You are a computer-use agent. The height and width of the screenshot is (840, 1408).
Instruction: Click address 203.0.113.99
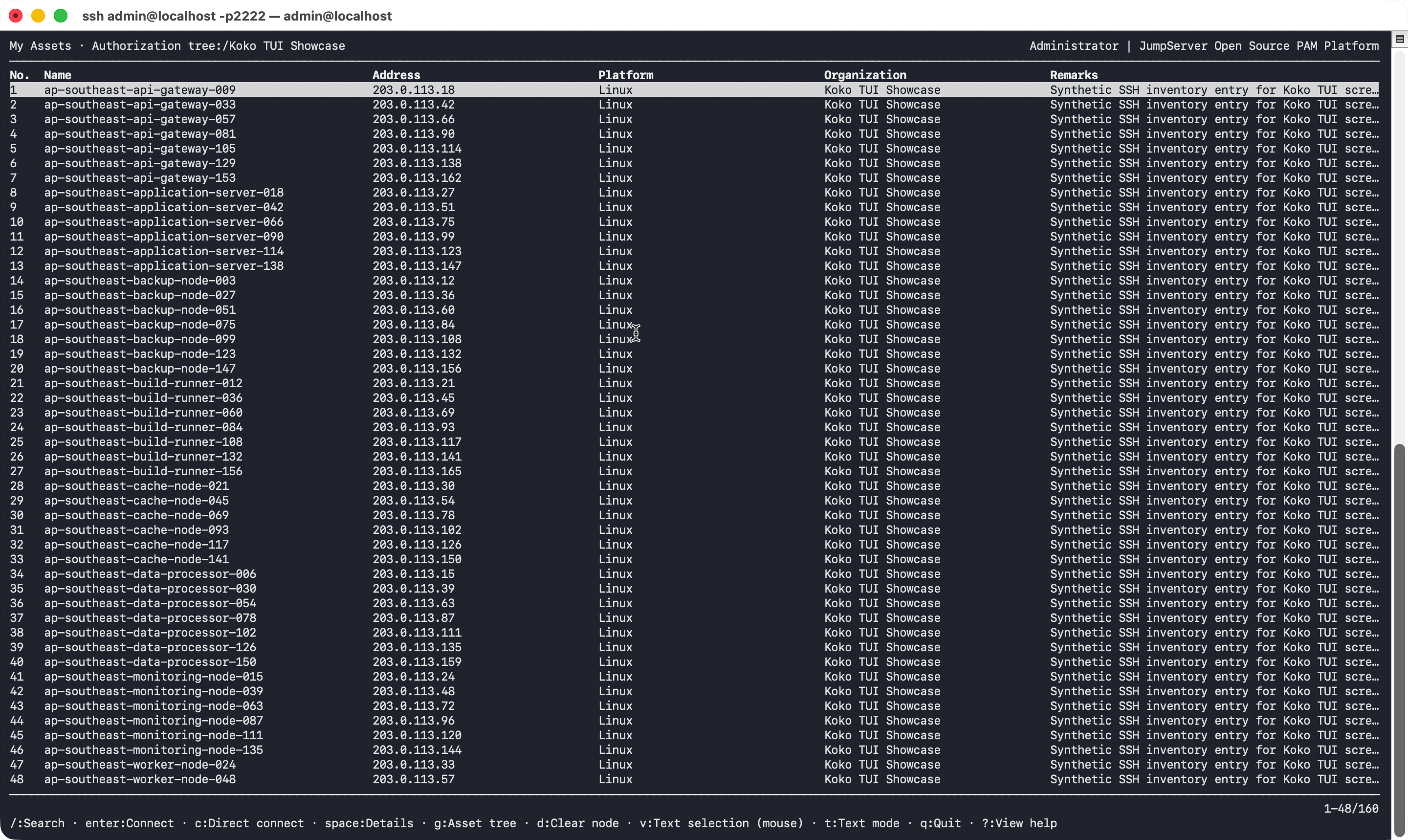pos(414,237)
